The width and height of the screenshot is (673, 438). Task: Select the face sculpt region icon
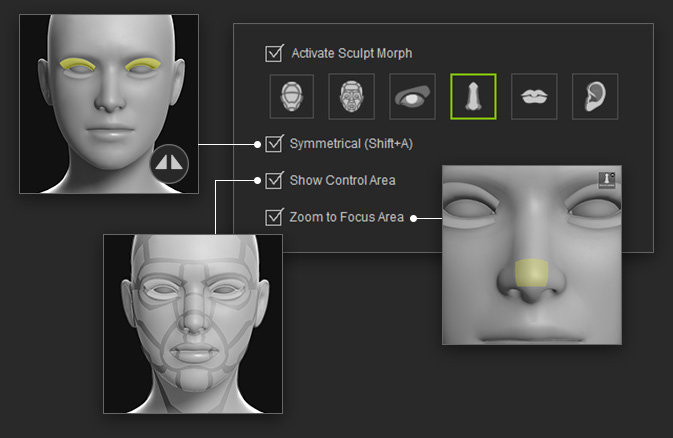pyautogui.click(x=351, y=96)
